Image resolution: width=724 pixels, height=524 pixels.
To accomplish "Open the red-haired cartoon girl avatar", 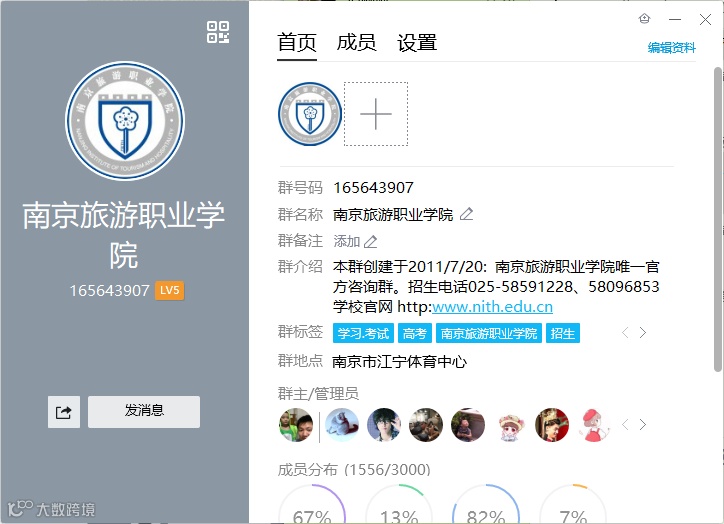I will pyautogui.click(x=594, y=425).
